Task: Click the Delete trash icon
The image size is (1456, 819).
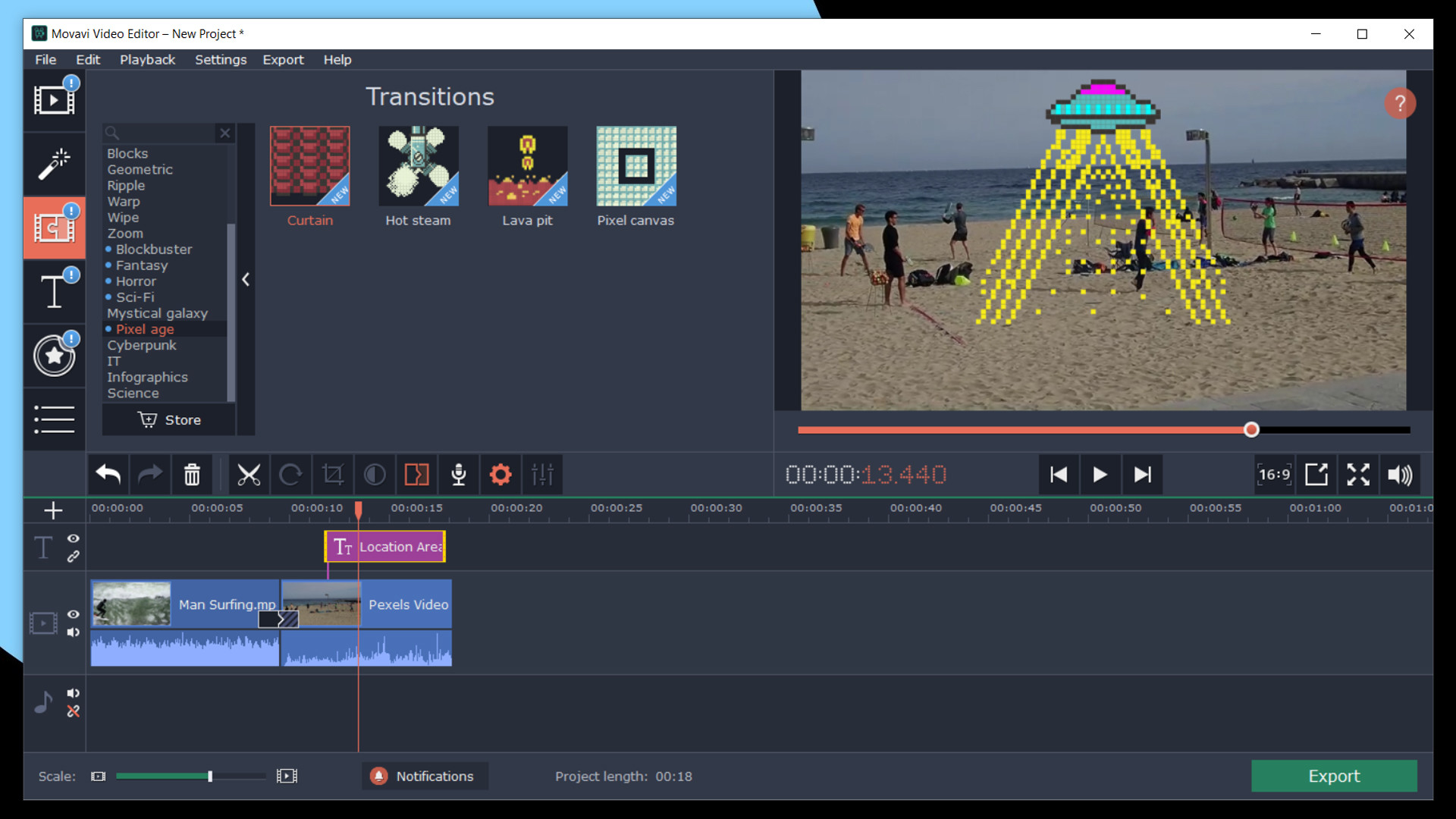Action: point(192,474)
